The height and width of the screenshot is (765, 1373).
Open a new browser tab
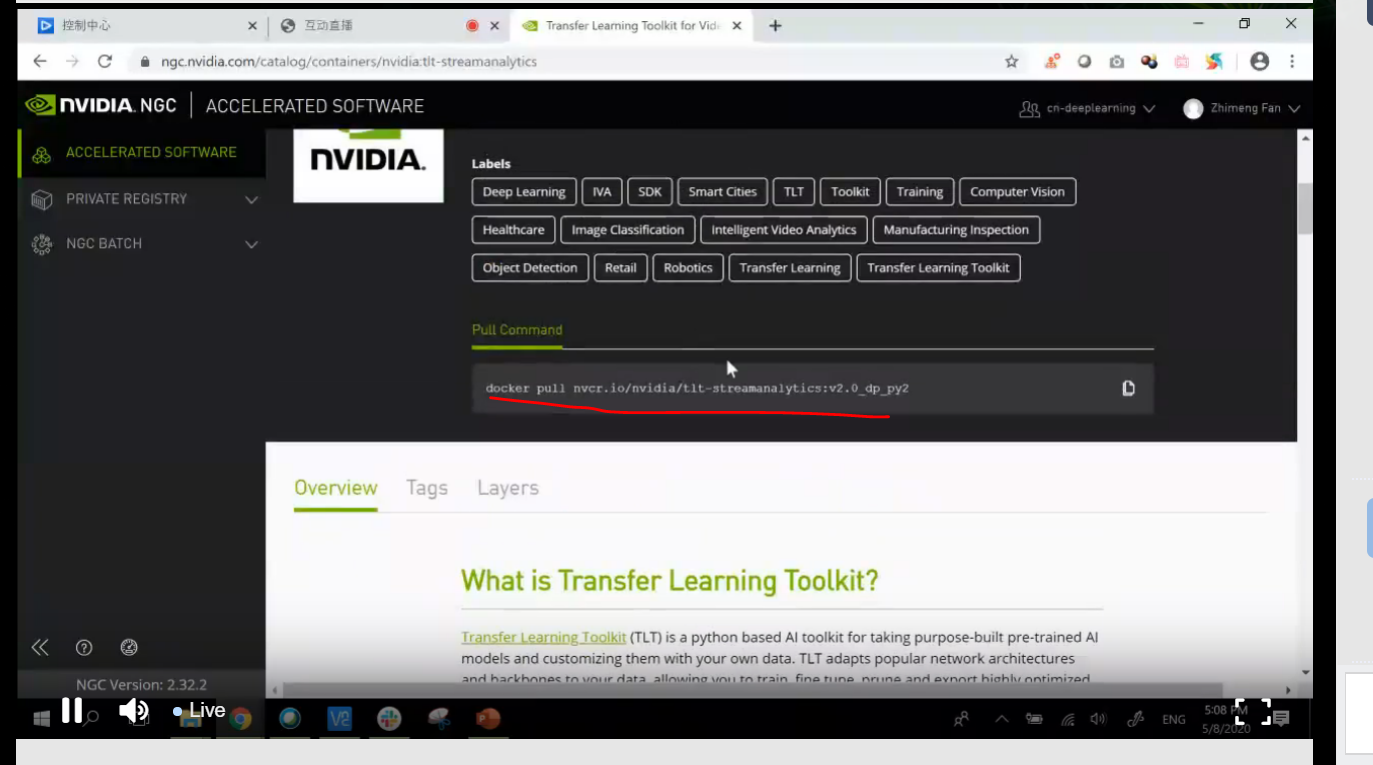[775, 26]
